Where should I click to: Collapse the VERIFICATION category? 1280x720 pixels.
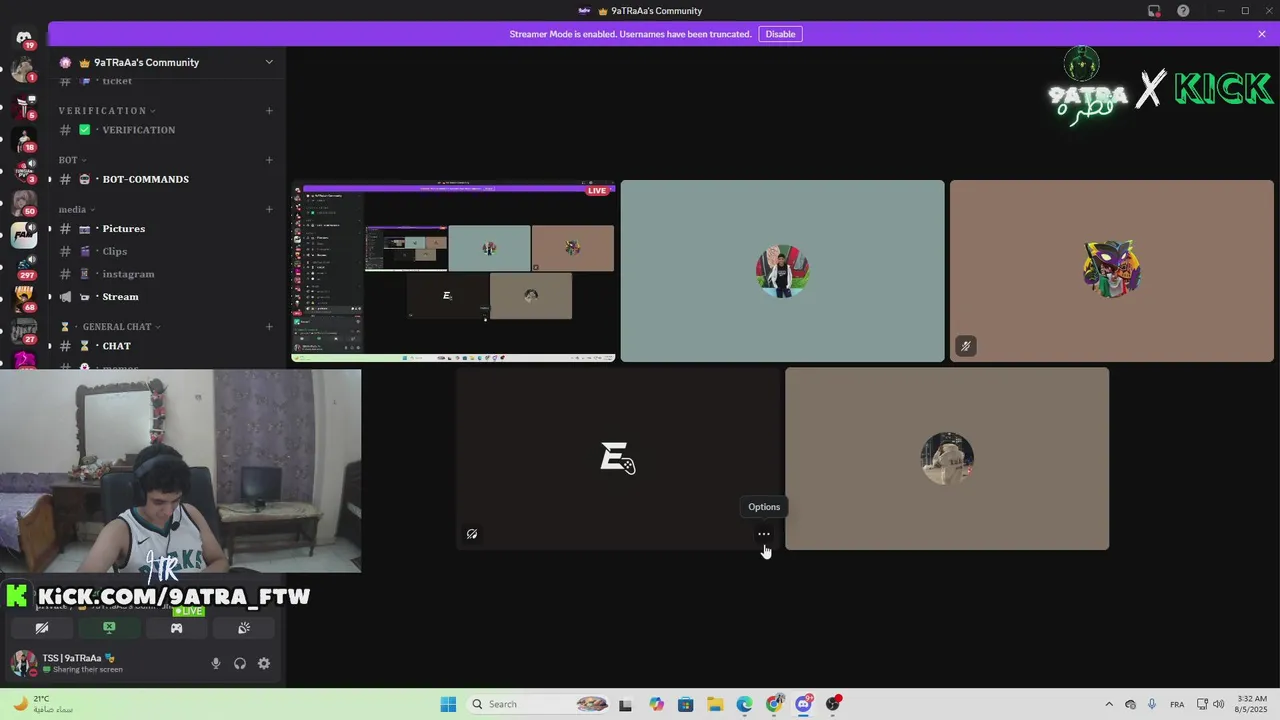[x=107, y=111]
